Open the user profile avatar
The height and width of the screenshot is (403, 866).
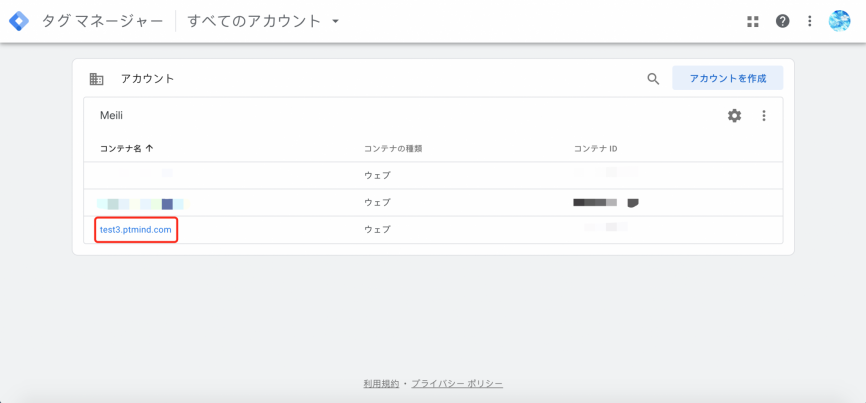point(839,21)
